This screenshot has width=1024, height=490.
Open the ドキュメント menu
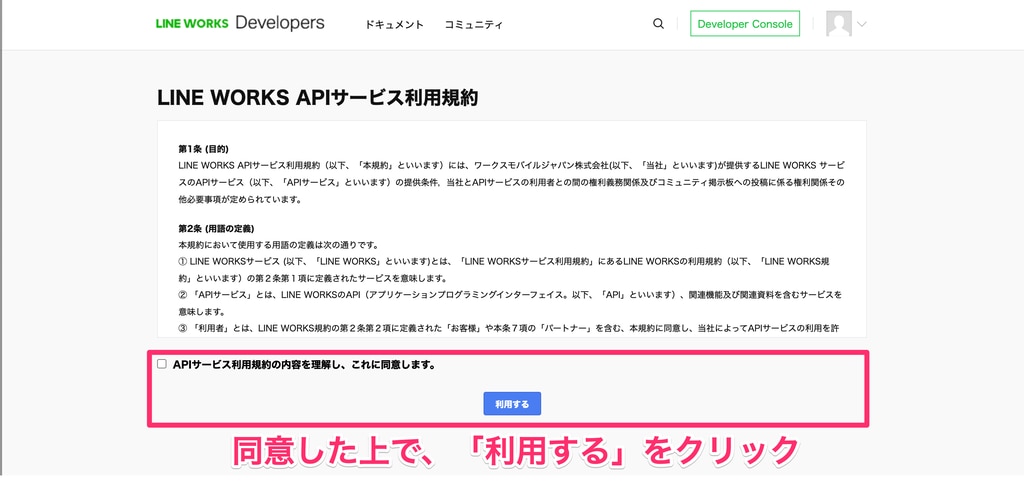pyautogui.click(x=394, y=24)
